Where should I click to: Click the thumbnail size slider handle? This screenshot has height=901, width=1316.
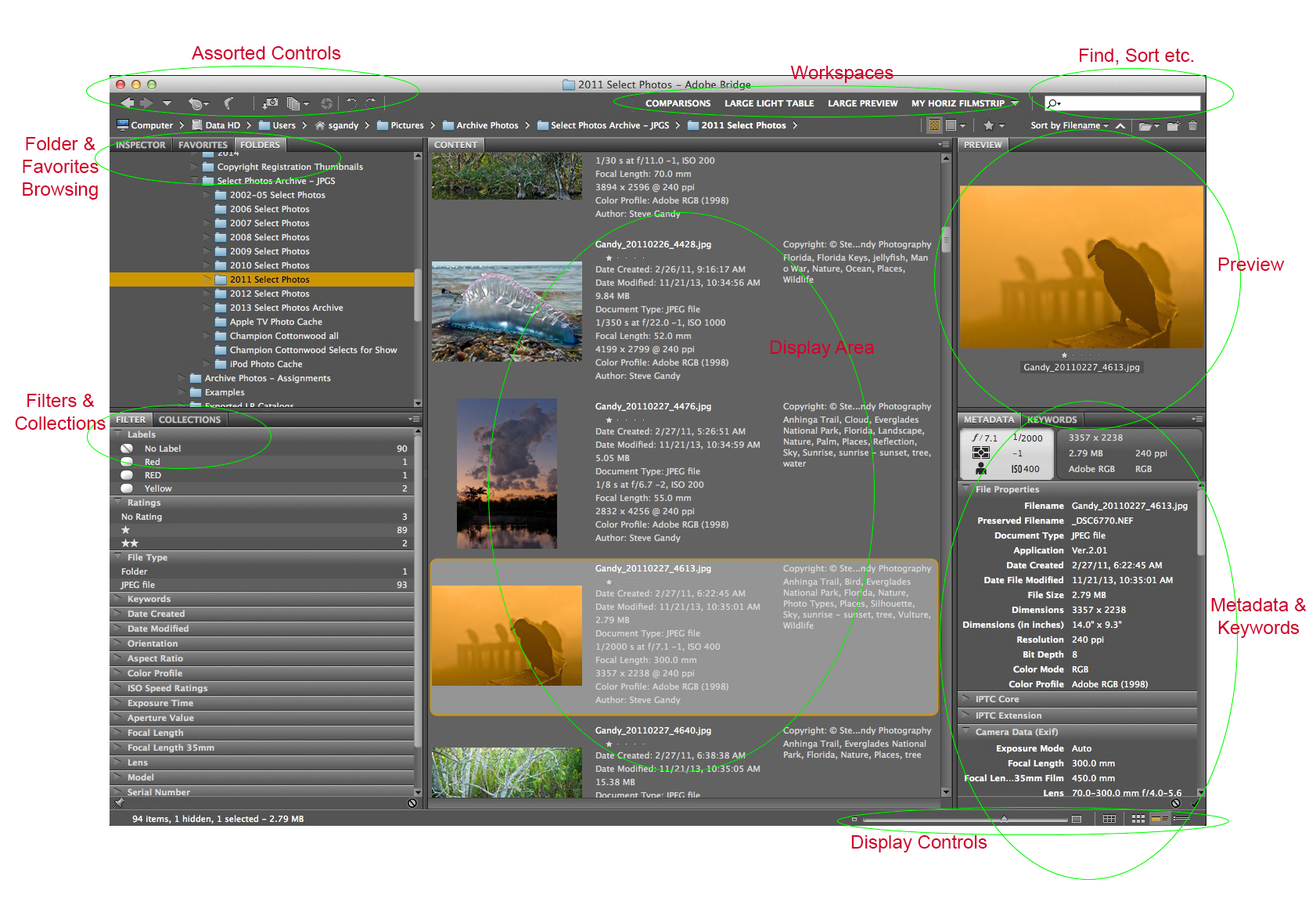click(x=1004, y=819)
